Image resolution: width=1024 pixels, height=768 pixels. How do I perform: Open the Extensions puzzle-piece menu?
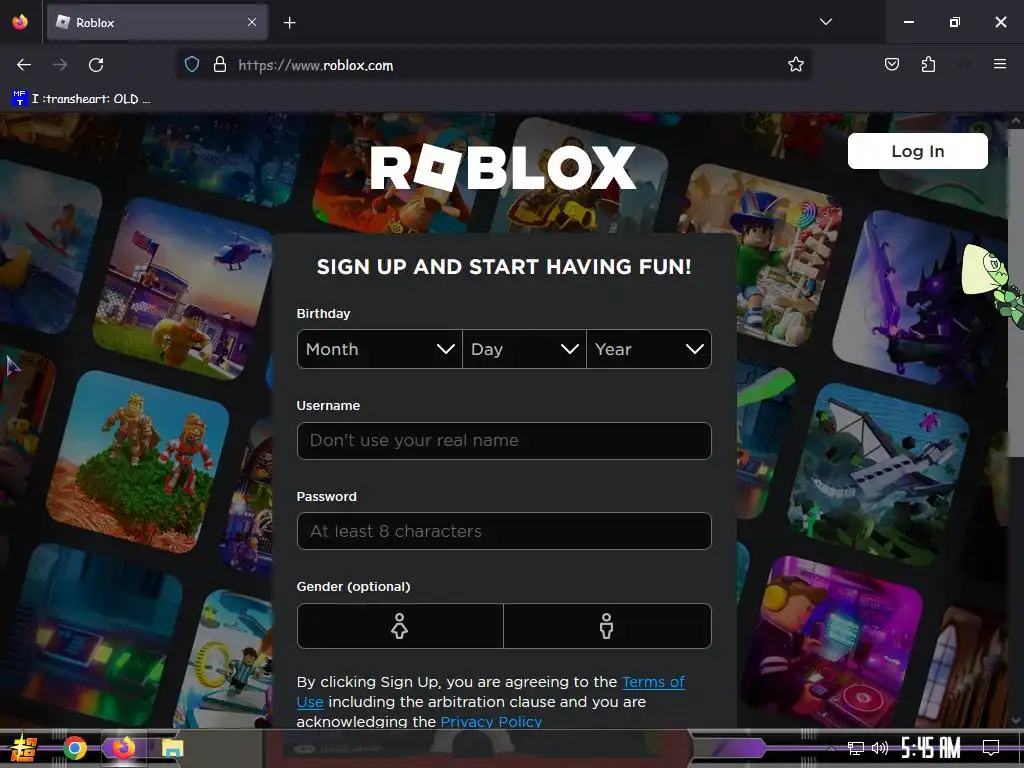click(x=928, y=65)
